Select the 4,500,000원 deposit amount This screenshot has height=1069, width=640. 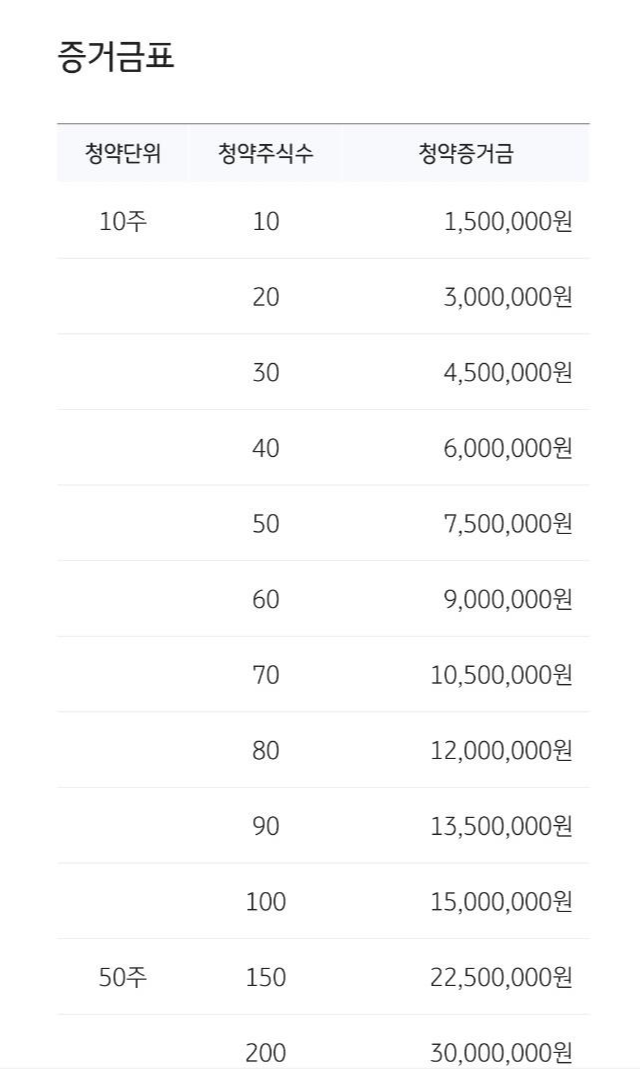click(508, 373)
